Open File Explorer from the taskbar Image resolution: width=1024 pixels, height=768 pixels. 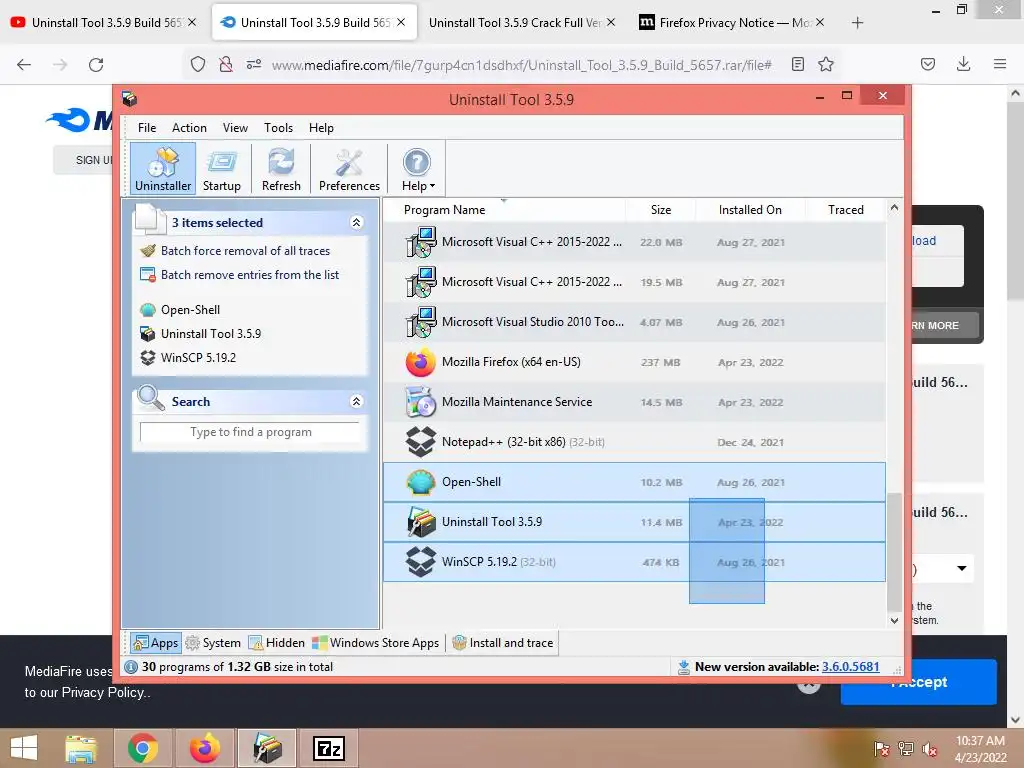pyautogui.click(x=82, y=748)
